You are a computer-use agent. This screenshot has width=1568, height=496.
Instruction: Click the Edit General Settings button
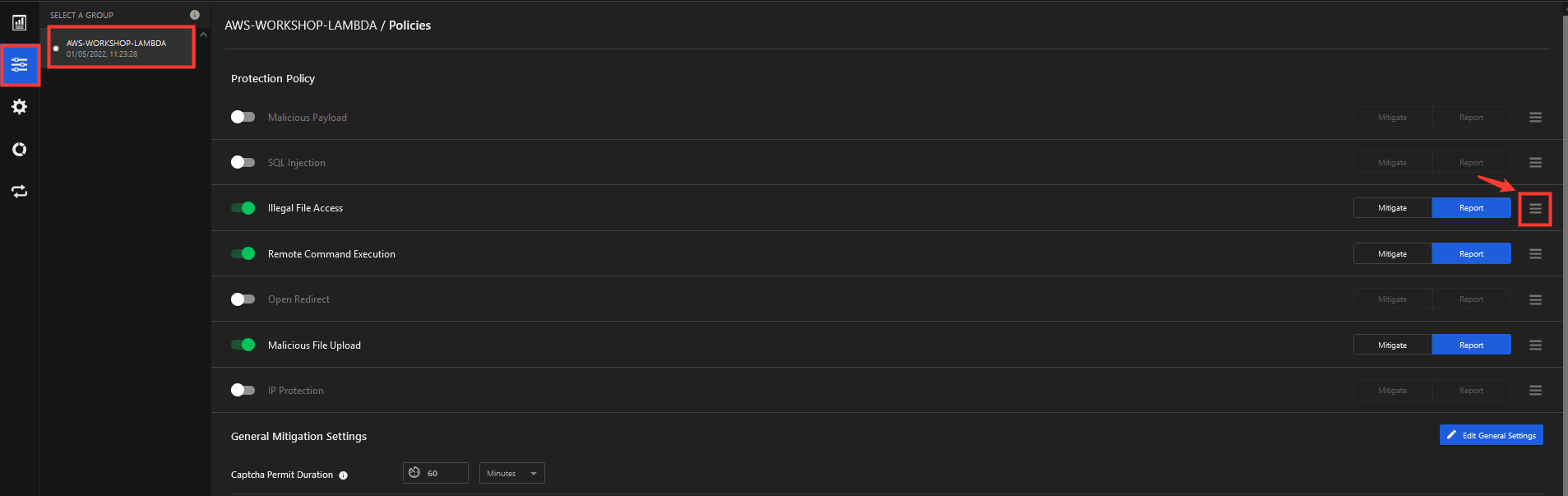pos(1491,435)
